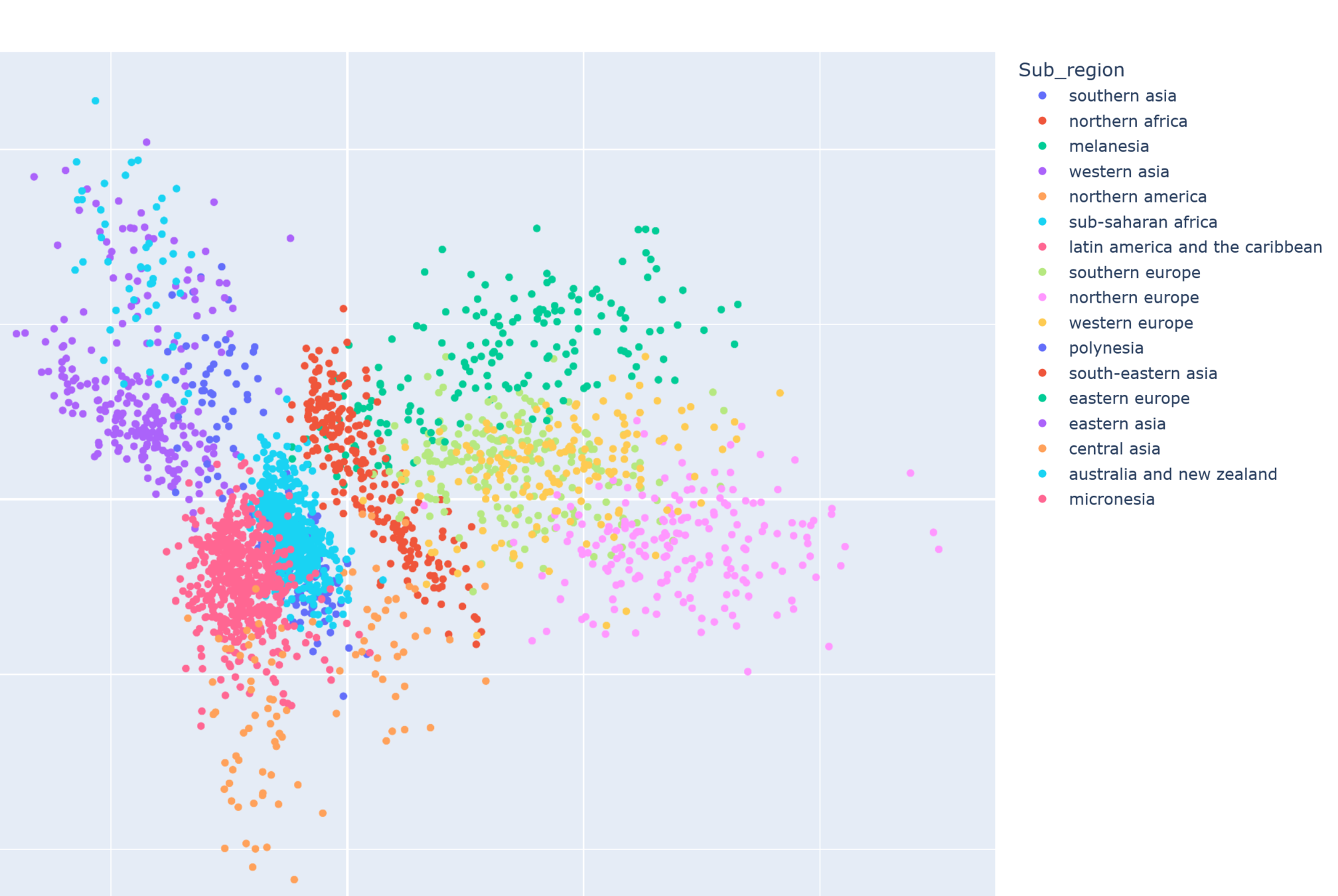Toggle southern europe legend entry

point(1134,273)
